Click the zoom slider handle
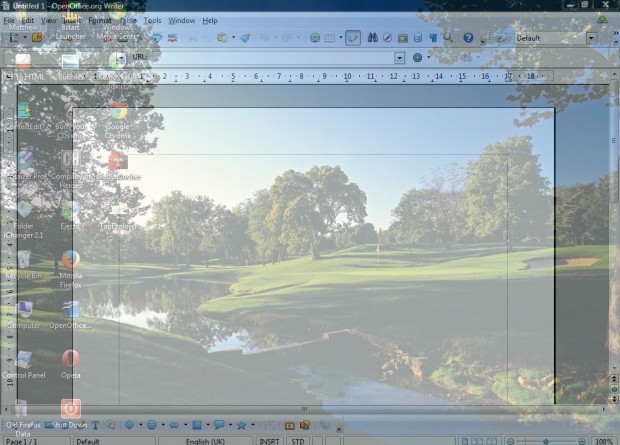This screenshot has height=445, width=620. (x=546, y=441)
